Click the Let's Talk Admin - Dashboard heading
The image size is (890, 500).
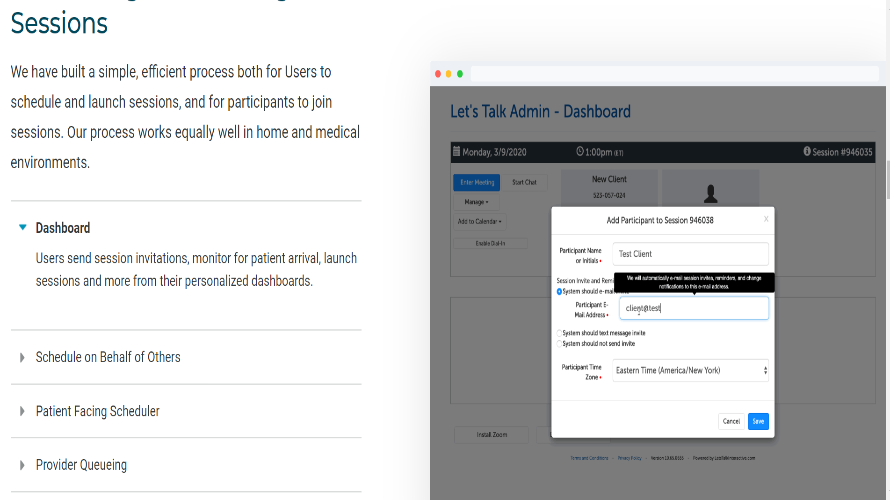(x=540, y=111)
